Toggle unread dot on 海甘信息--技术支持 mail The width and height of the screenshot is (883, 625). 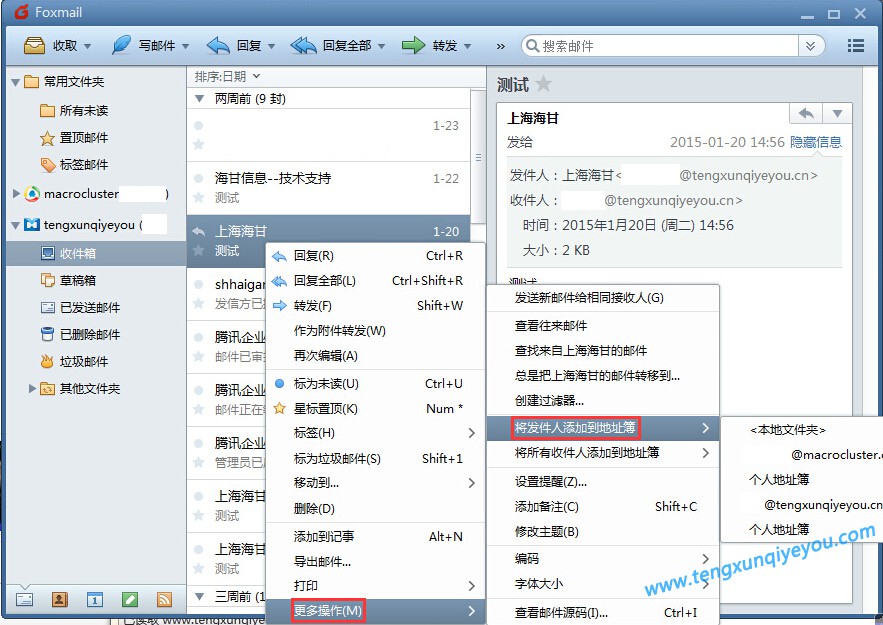[x=198, y=178]
